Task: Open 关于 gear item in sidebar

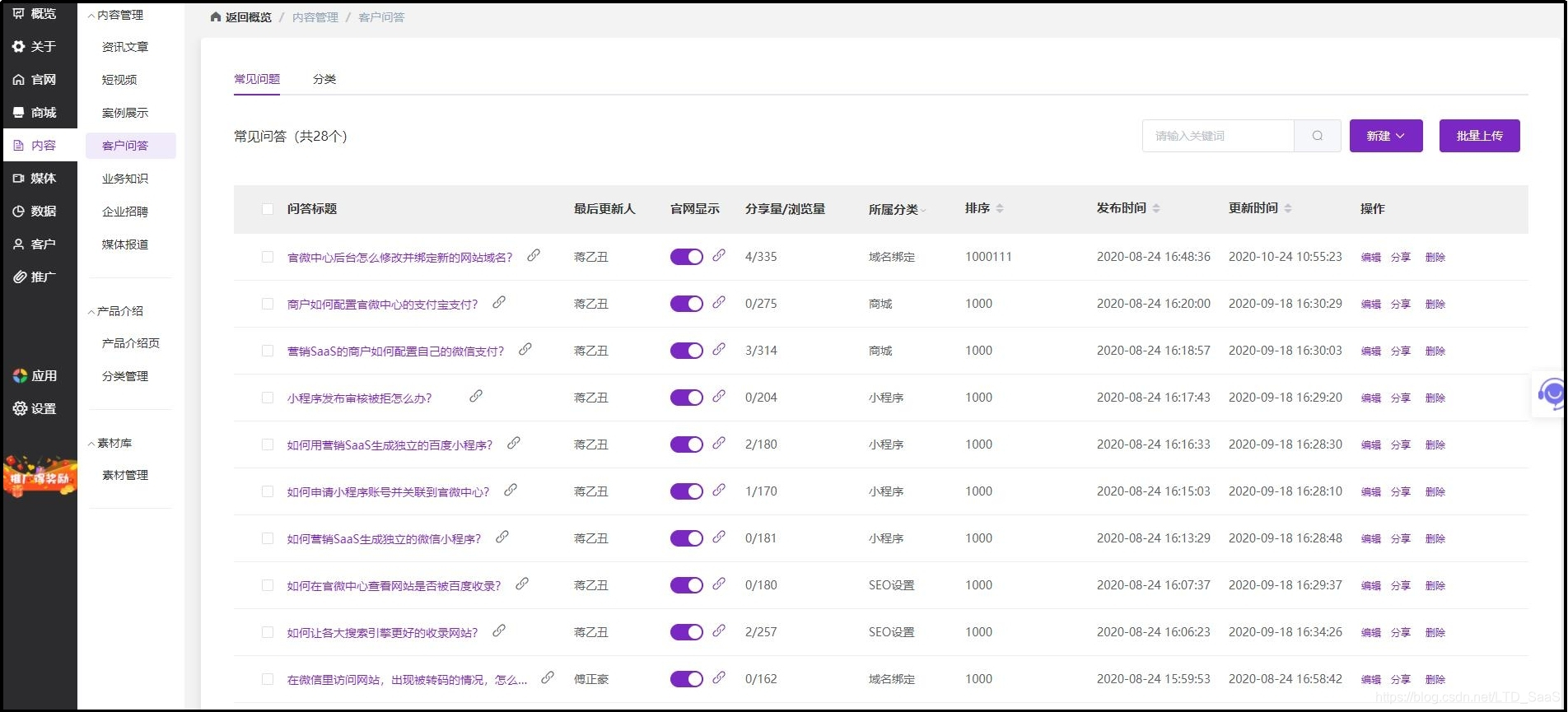Action: [35, 47]
